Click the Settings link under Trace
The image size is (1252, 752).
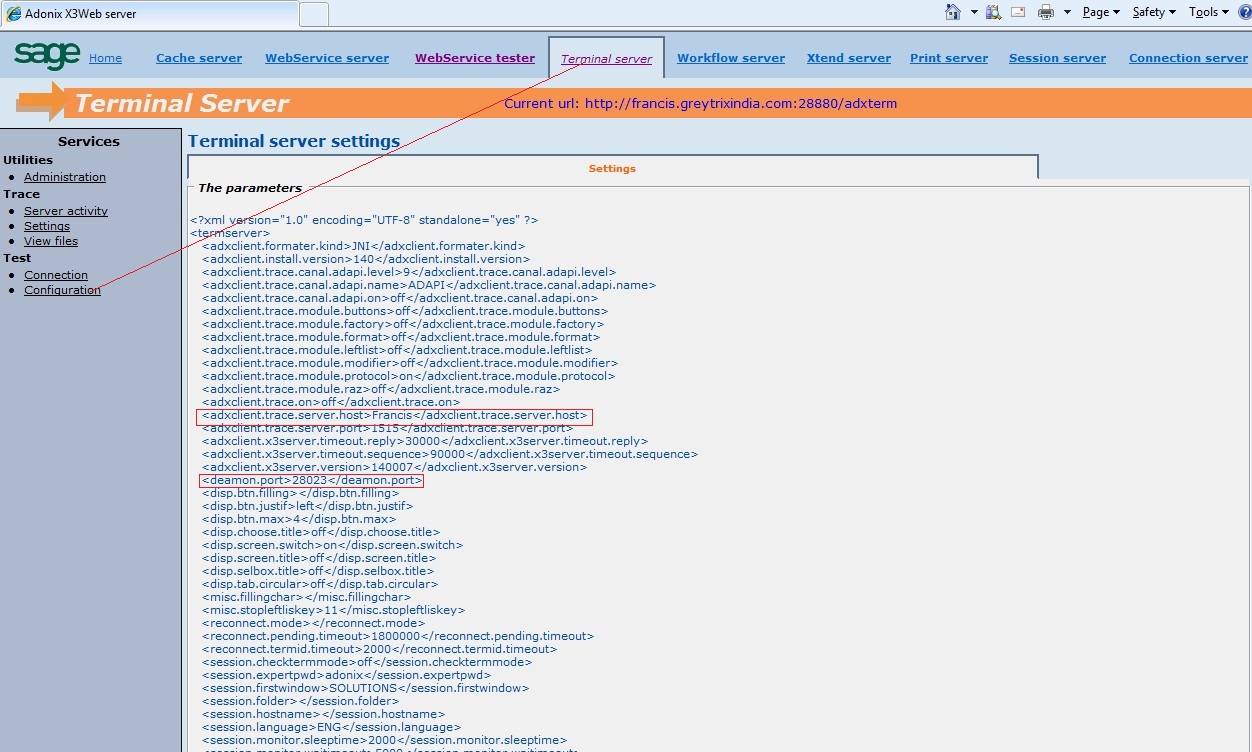point(47,226)
